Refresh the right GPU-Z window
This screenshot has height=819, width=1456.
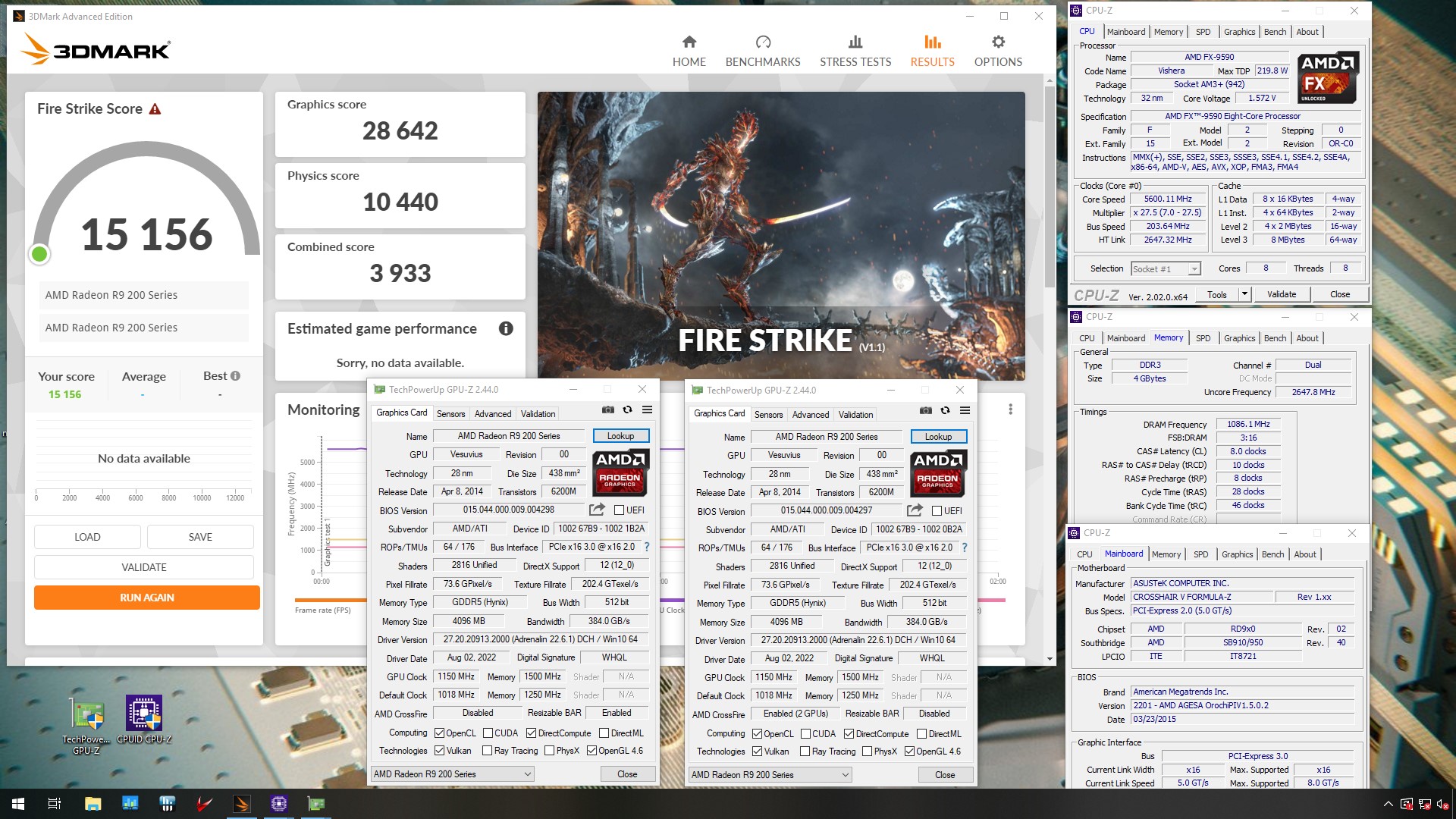[x=945, y=410]
